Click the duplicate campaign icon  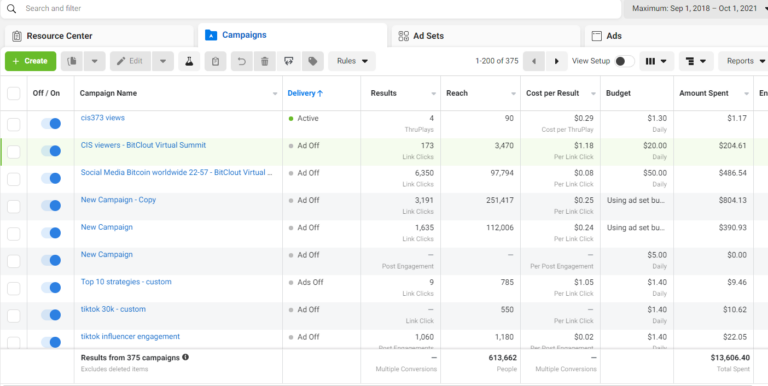72,61
